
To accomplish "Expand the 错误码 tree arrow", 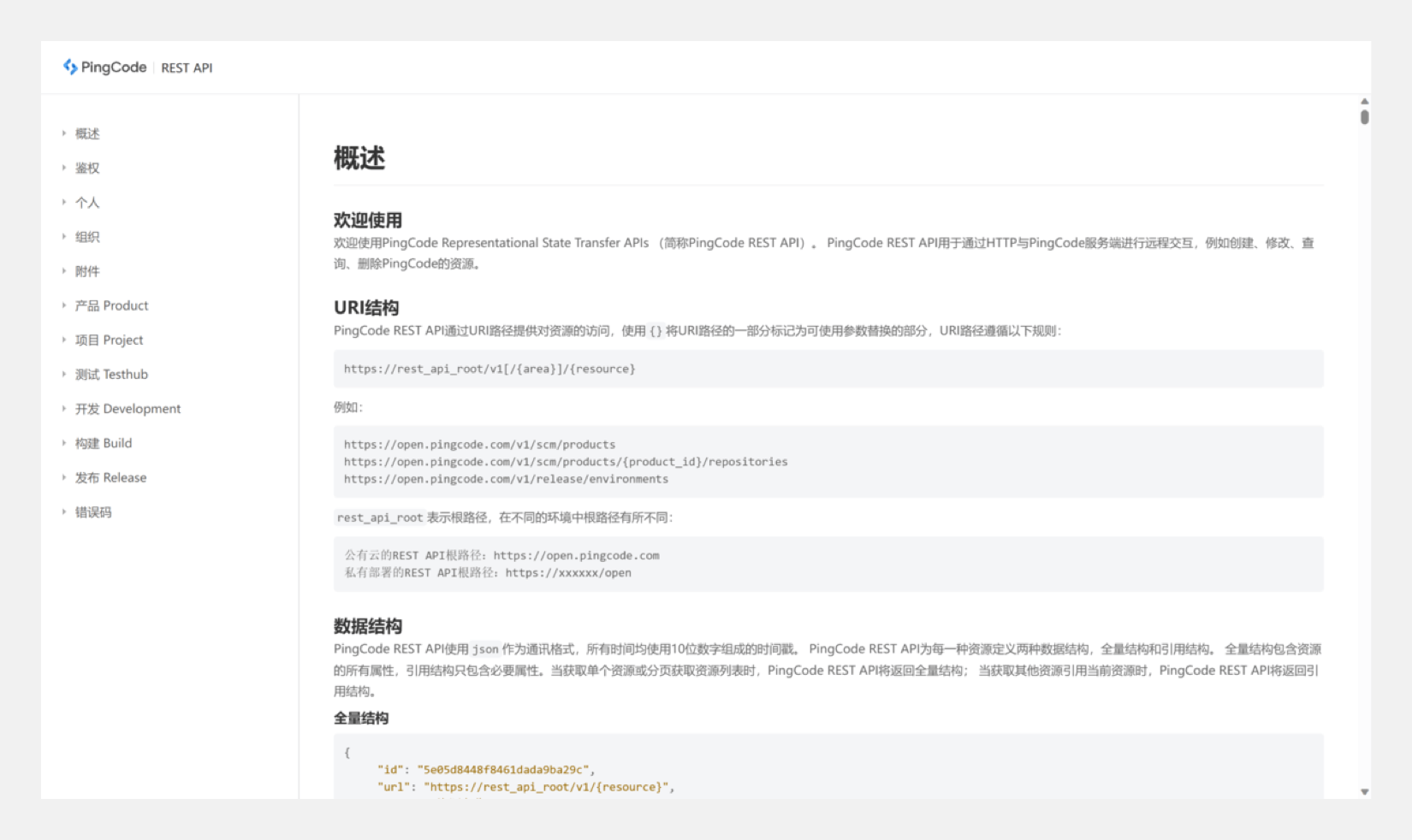I will [x=63, y=512].
